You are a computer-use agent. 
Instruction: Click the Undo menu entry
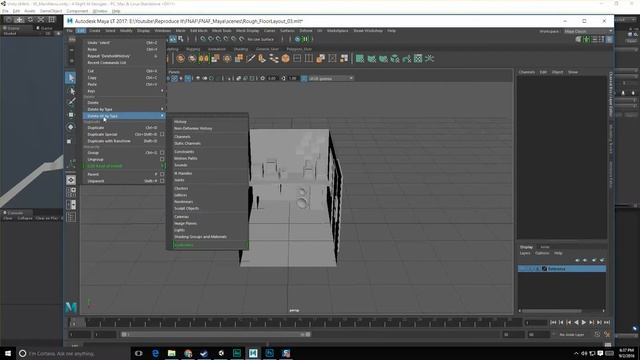(x=124, y=42)
